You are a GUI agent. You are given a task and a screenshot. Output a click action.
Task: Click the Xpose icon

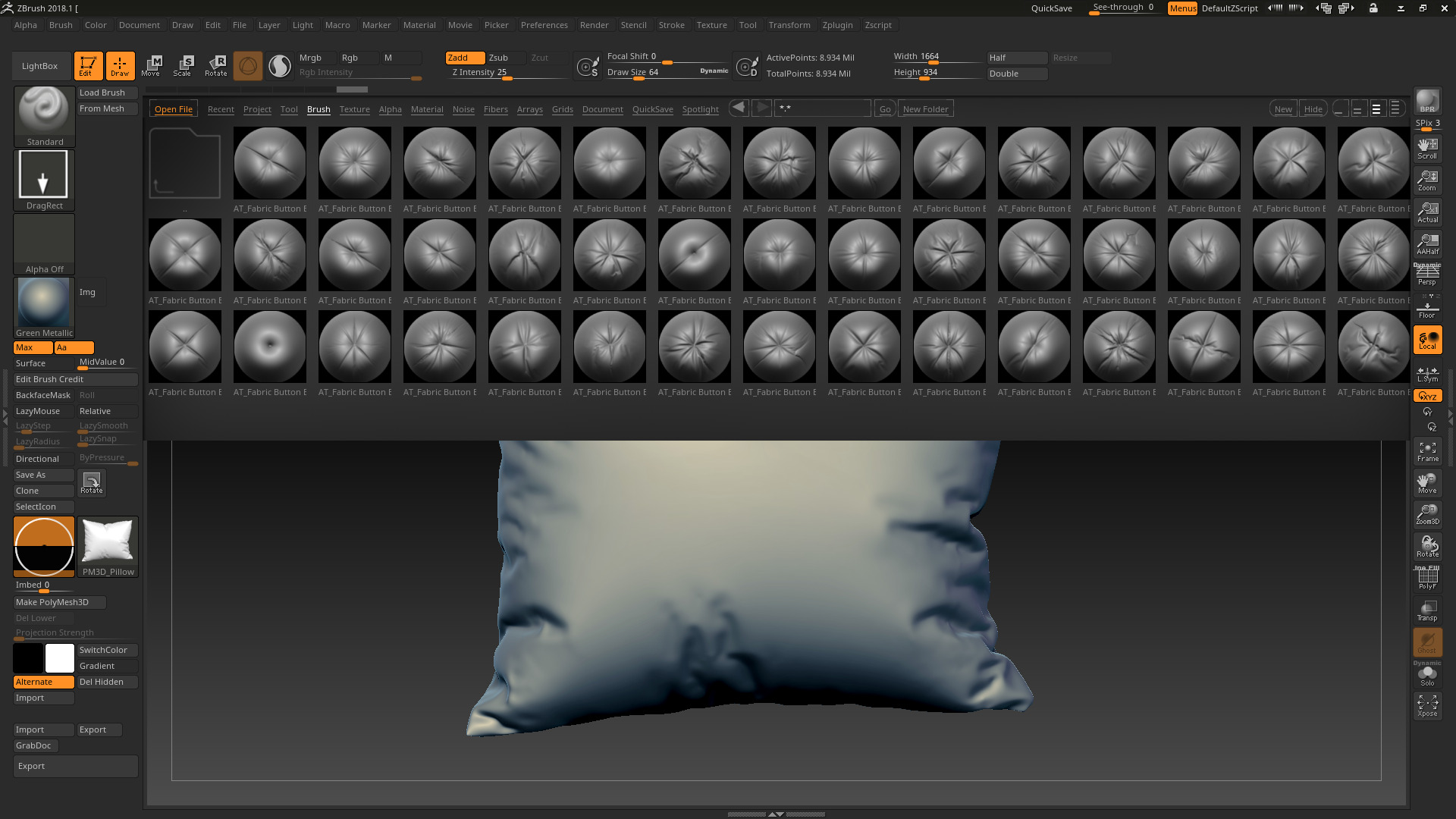pos(1427,706)
